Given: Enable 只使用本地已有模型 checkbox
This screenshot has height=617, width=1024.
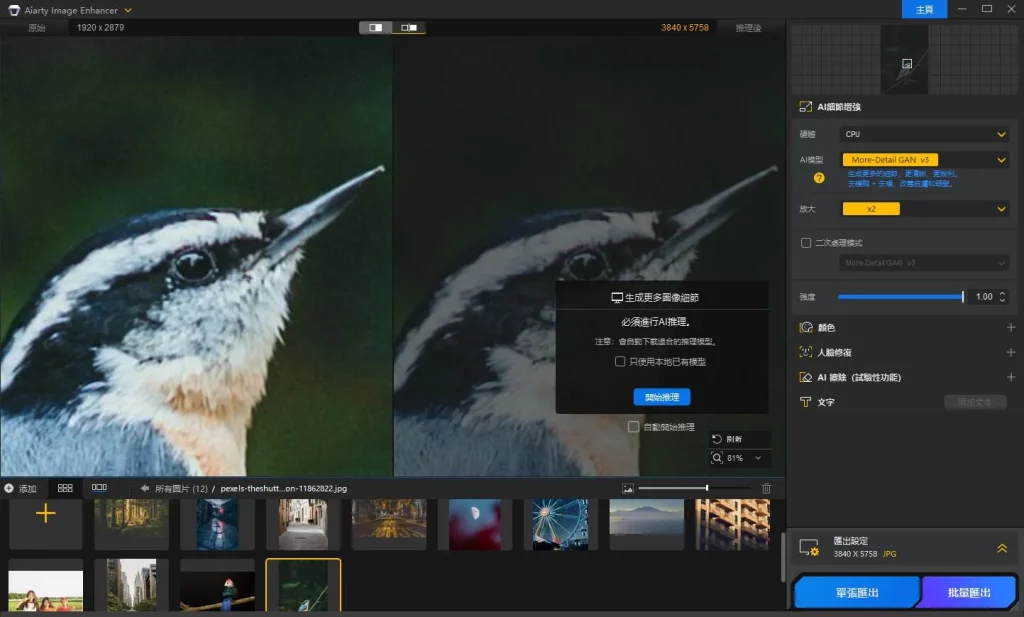Looking at the screenshot, I should (620, 362).
